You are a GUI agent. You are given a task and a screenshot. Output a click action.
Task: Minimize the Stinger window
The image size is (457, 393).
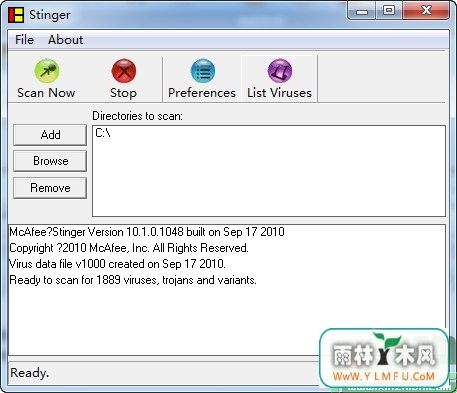tap(362, 11)
